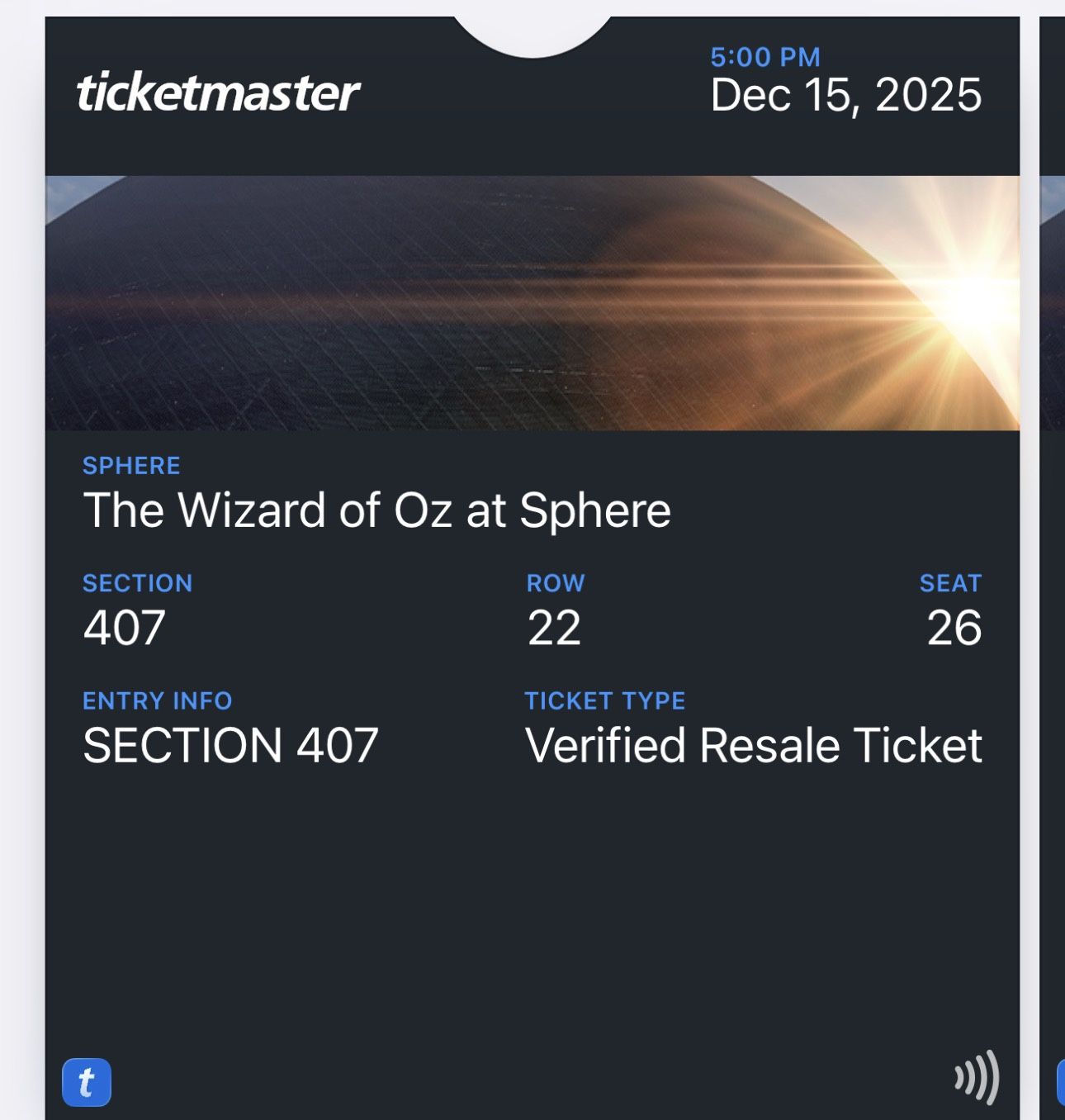This screenshot has height=1120, width=1065.
Task: Click the Sphere sunrise banner image
Action: [x=532, y=302]
